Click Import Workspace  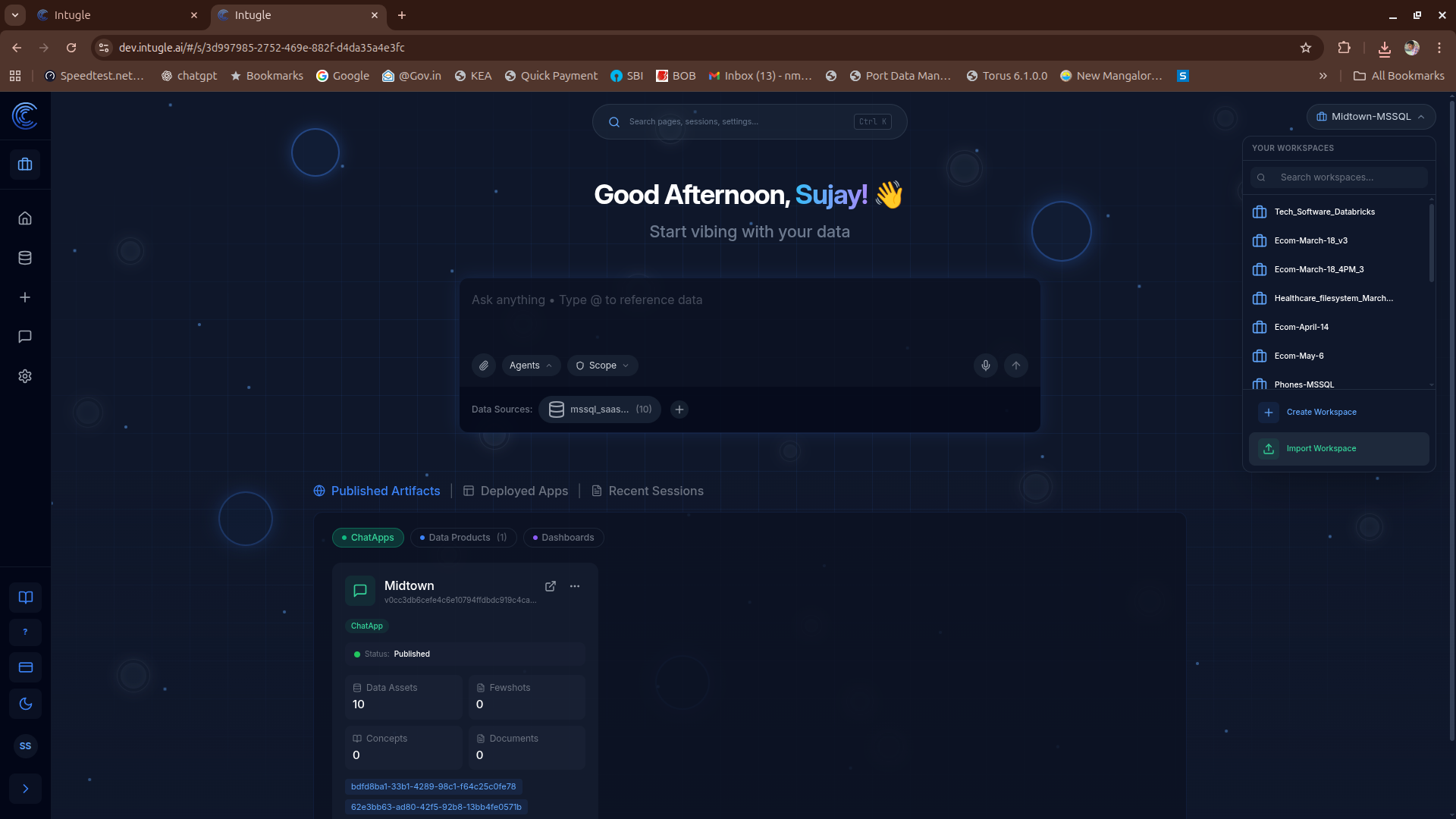pos(1339,449)
